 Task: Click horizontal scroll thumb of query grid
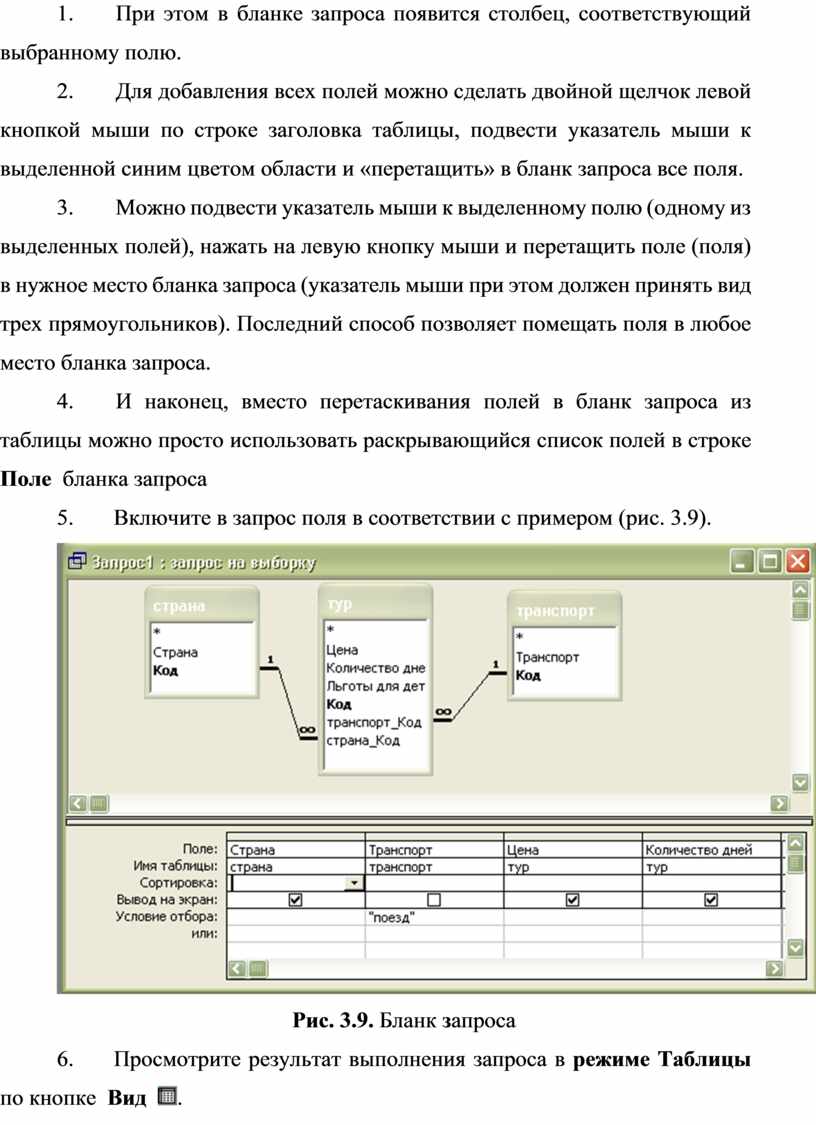click(x=258, y=969)
